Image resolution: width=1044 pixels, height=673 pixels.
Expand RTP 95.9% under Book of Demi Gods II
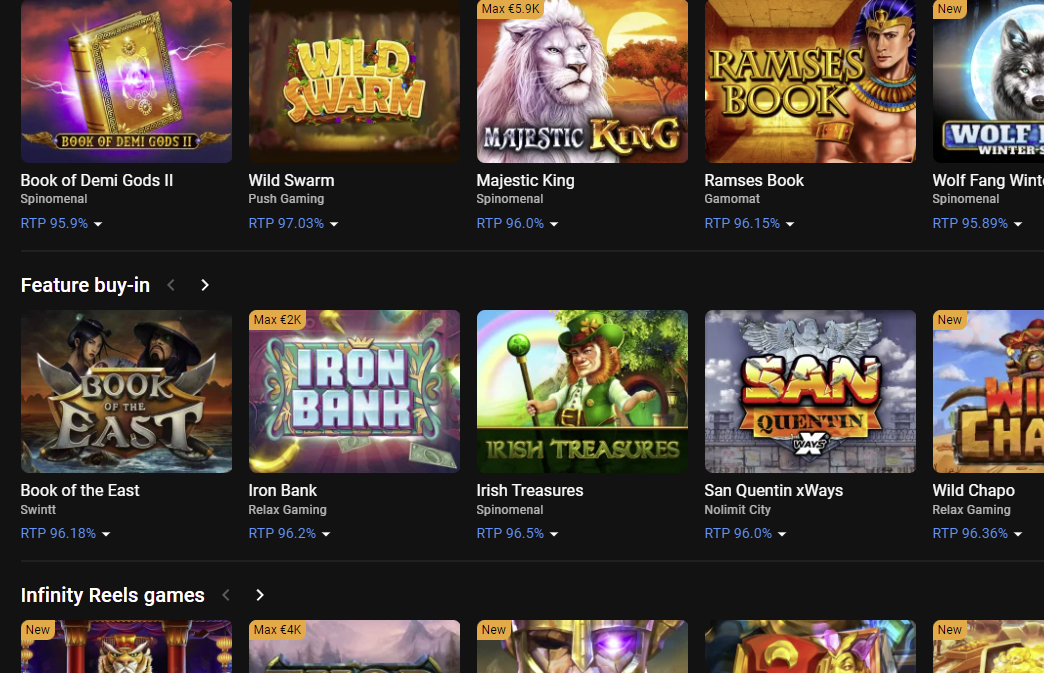(62, 224)
